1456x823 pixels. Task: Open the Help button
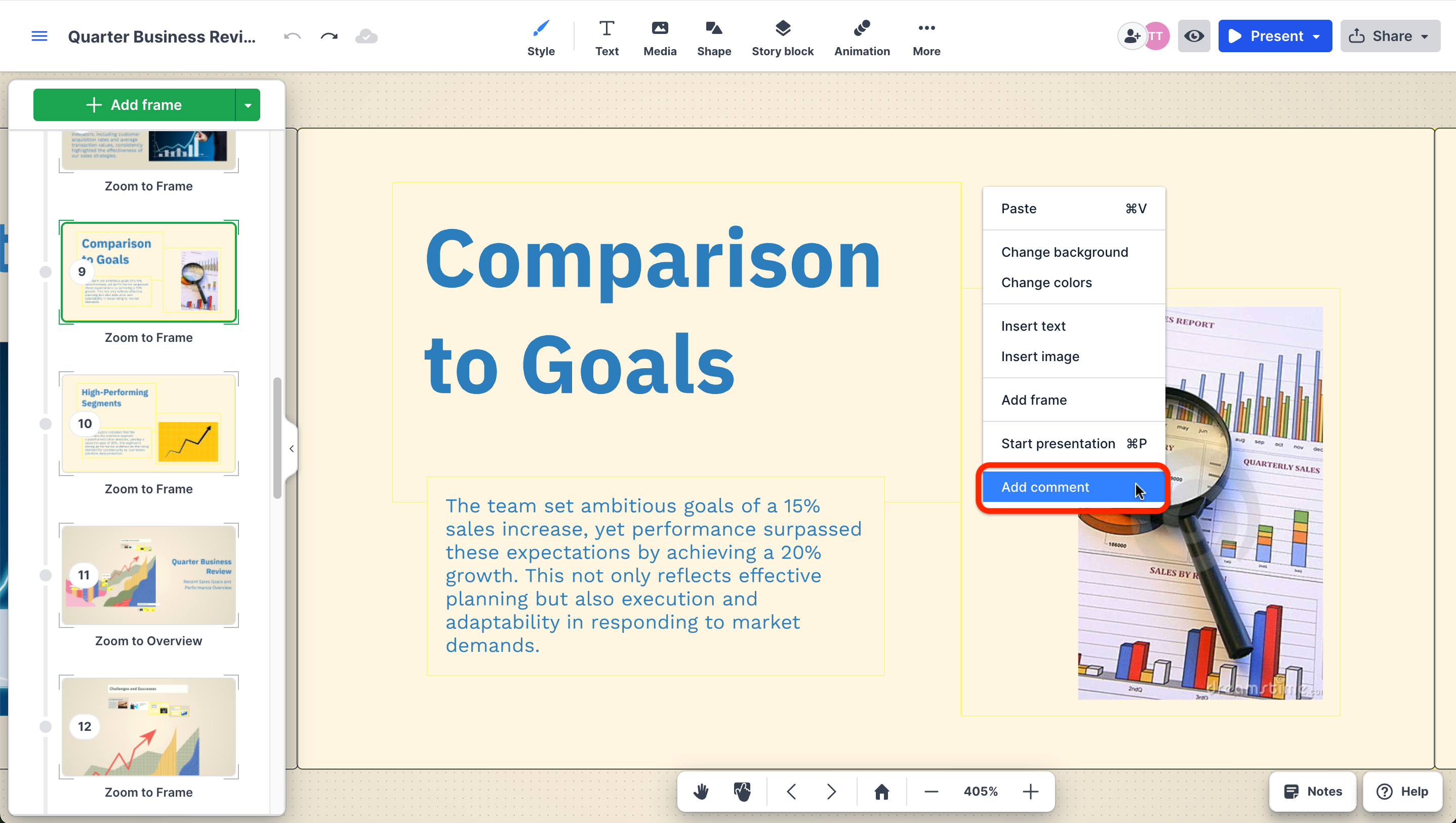point(1403,791)
